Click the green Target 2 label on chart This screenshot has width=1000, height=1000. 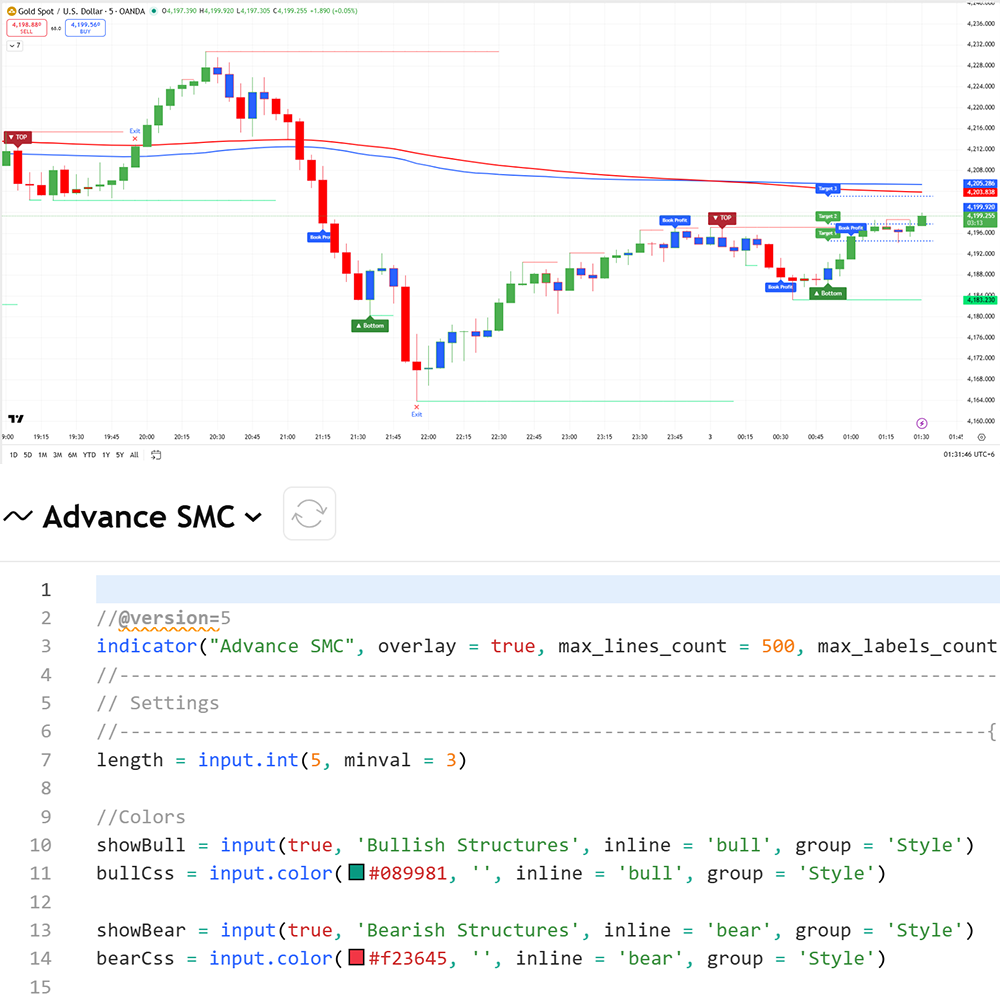coord(827,216)
